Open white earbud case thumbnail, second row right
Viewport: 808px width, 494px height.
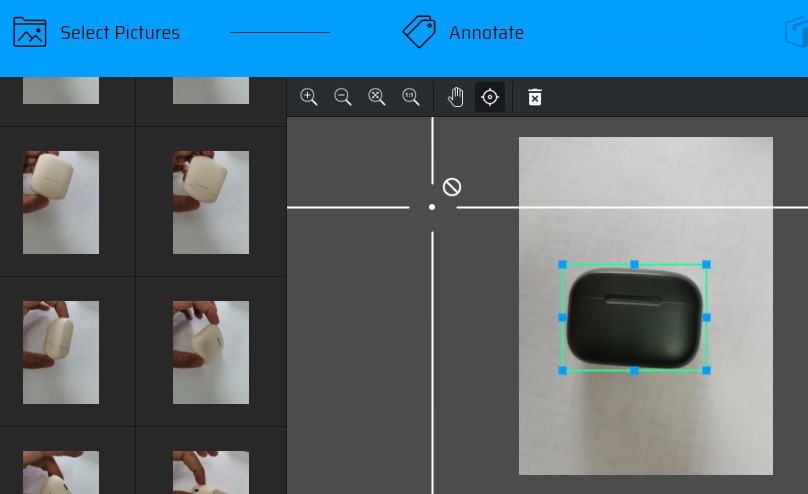coord(211,202)
